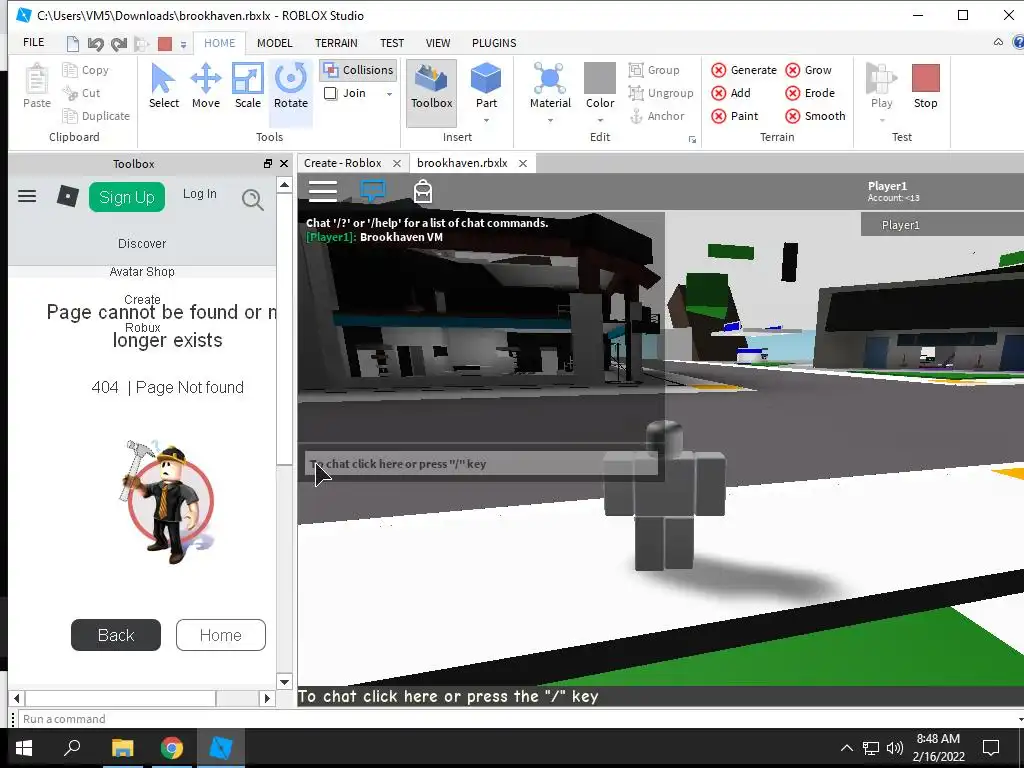Click the red Stop square in quick access
The height and width of the screenshot is (768, 1024).
click(x=165, y=44)
